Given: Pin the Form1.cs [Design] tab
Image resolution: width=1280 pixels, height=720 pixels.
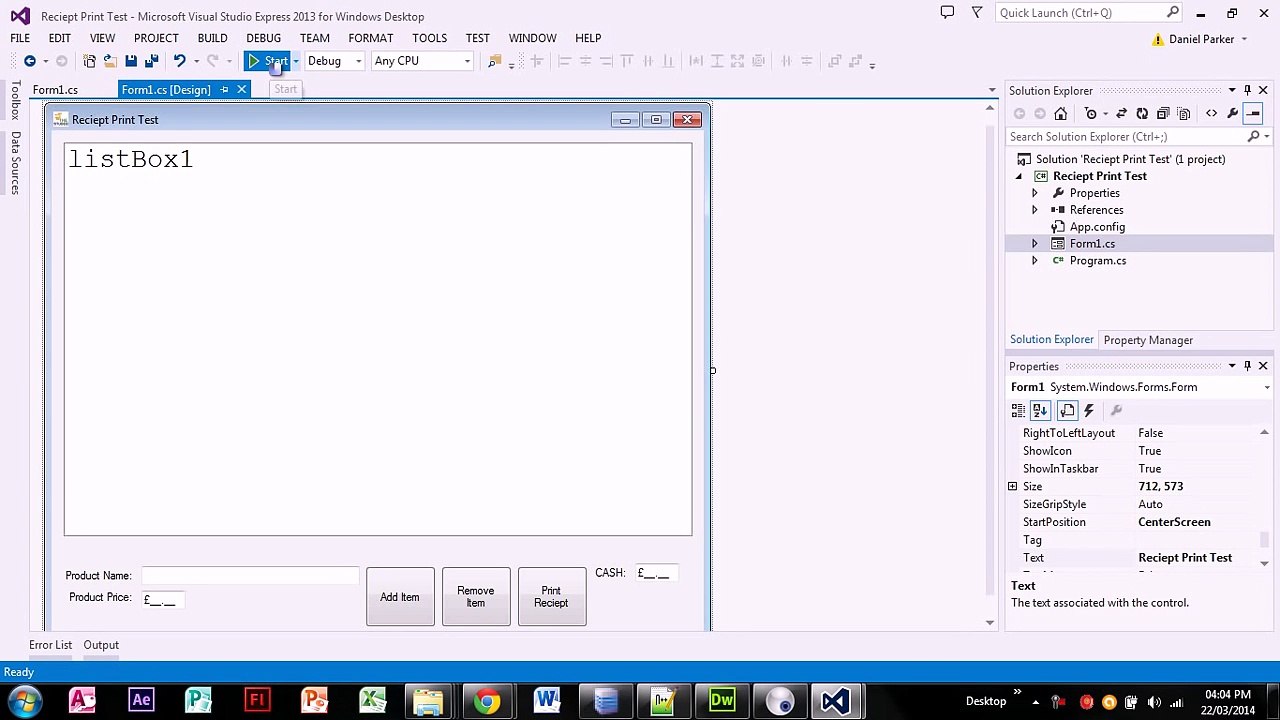Looking at the screenshot, I should point(224,90).
